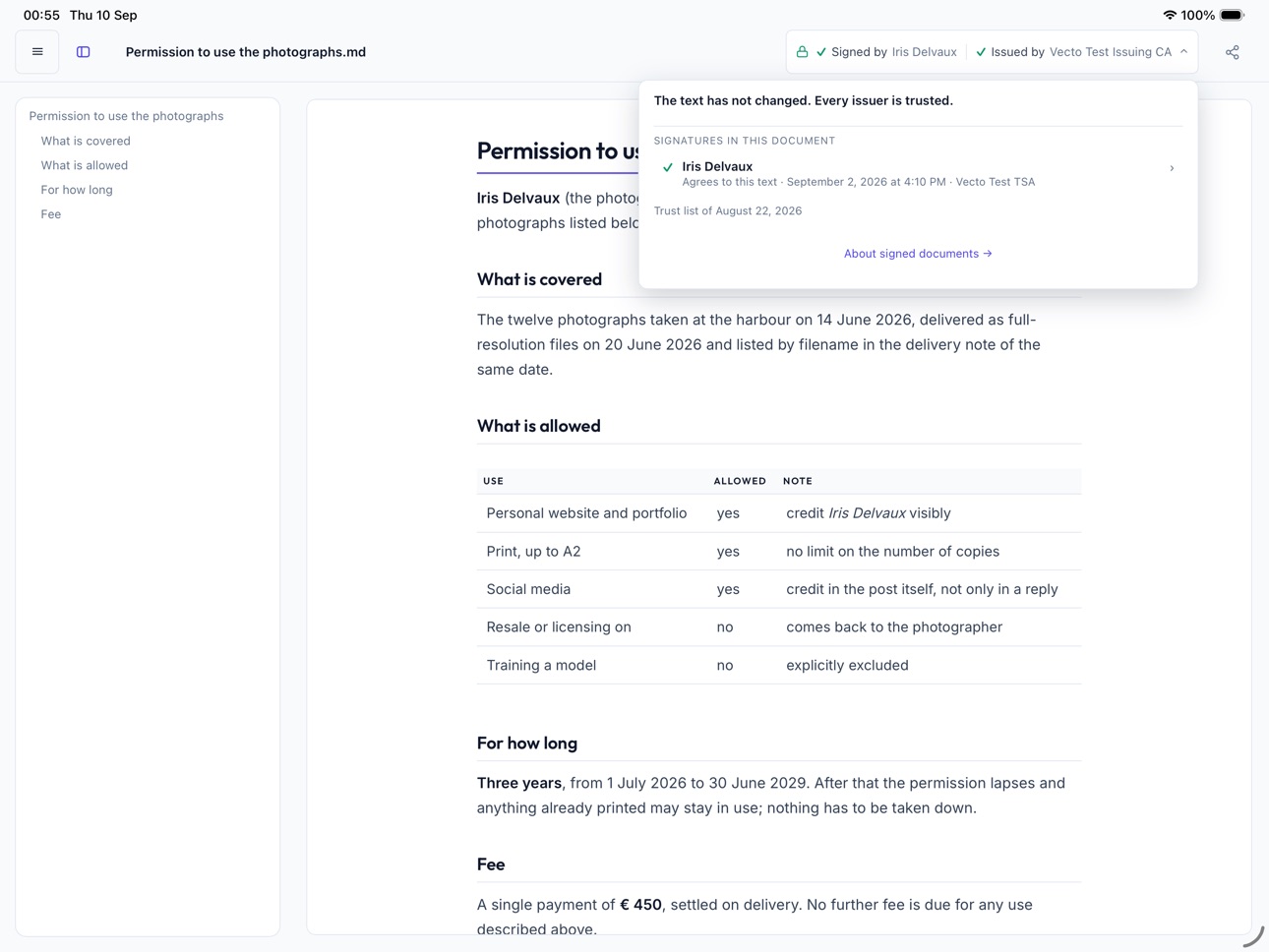
Task: Click 'The text has not changed' status message
Action: pyautogui.click(x=803, y=100)
